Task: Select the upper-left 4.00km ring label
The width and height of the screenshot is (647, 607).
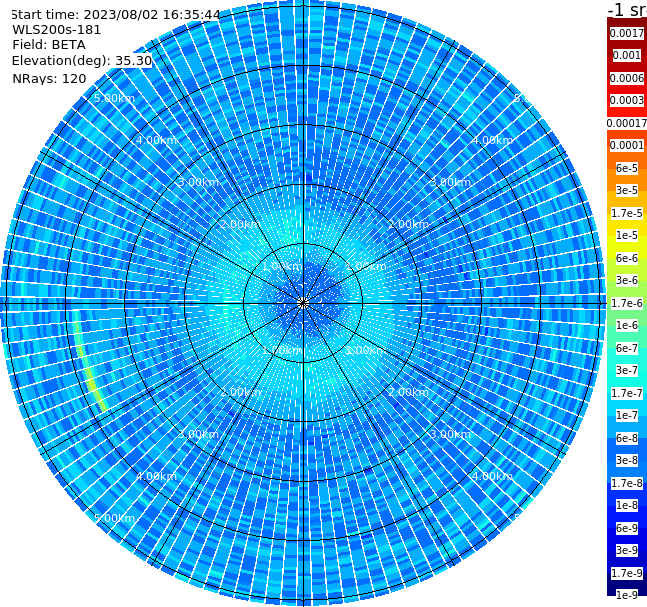Action: click(156, 140)
